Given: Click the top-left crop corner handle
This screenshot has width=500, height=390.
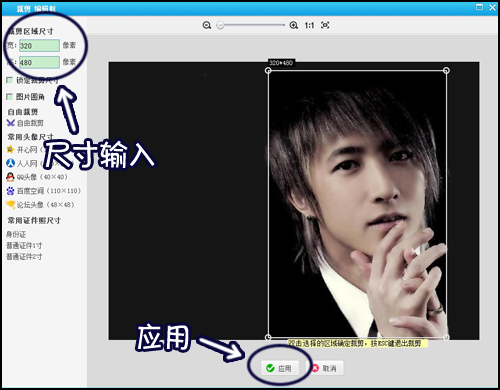Looking at the screenshot, I should [x=268, y=70].
